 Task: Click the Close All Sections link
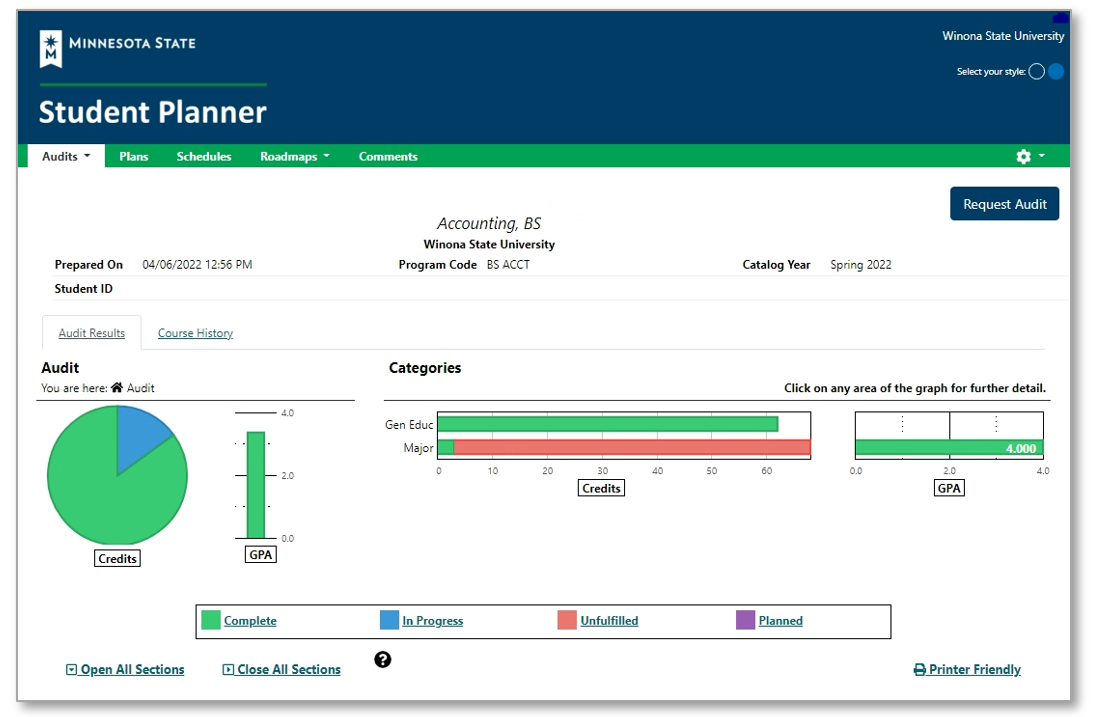tap(289, 670)
